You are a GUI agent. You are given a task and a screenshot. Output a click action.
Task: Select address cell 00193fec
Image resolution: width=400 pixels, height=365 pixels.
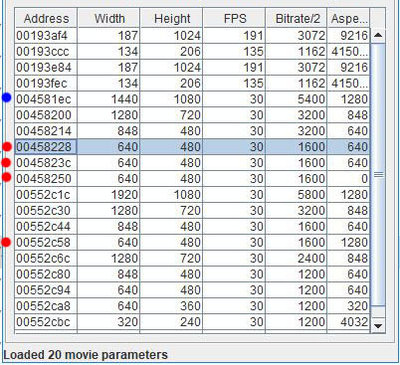tap(46, 83)
